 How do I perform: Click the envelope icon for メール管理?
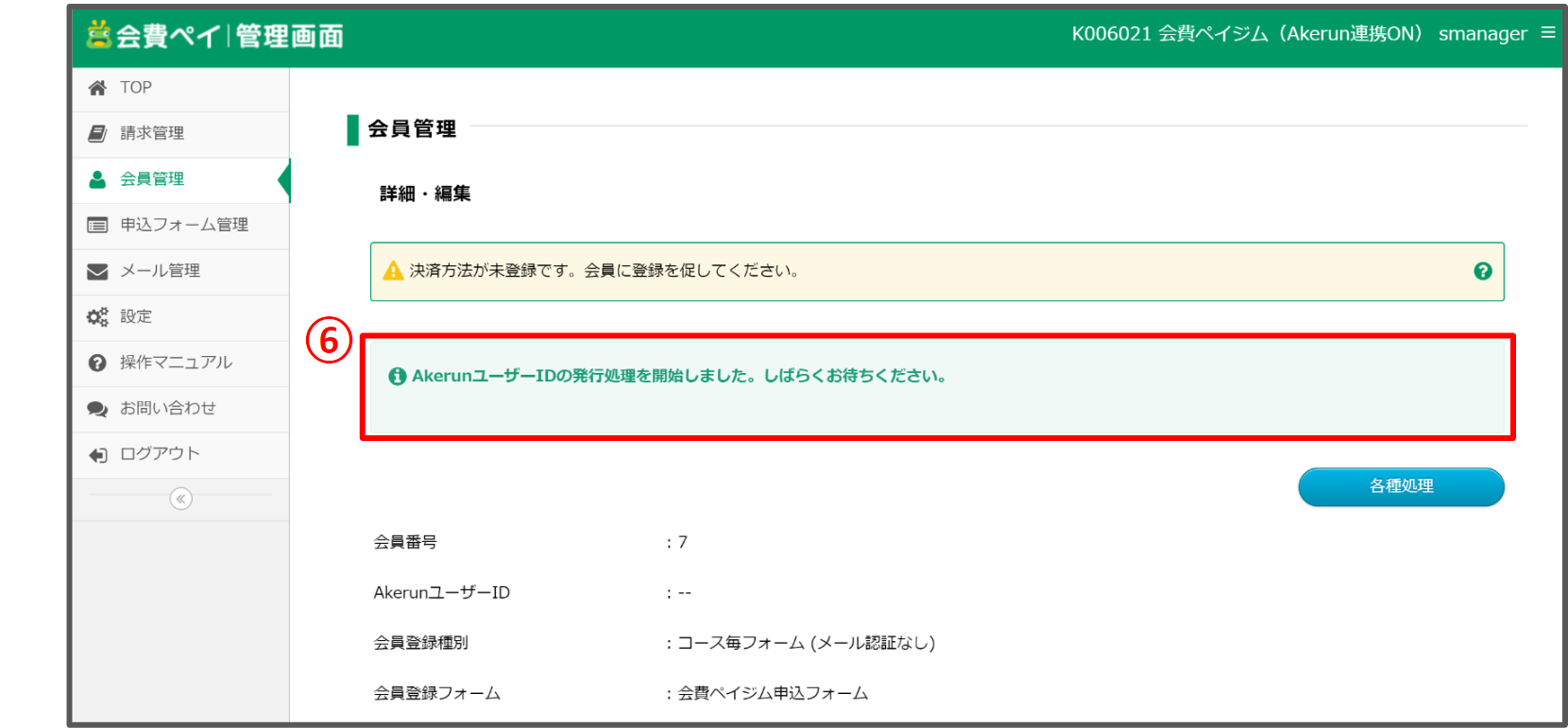click(x=97, y=271)
